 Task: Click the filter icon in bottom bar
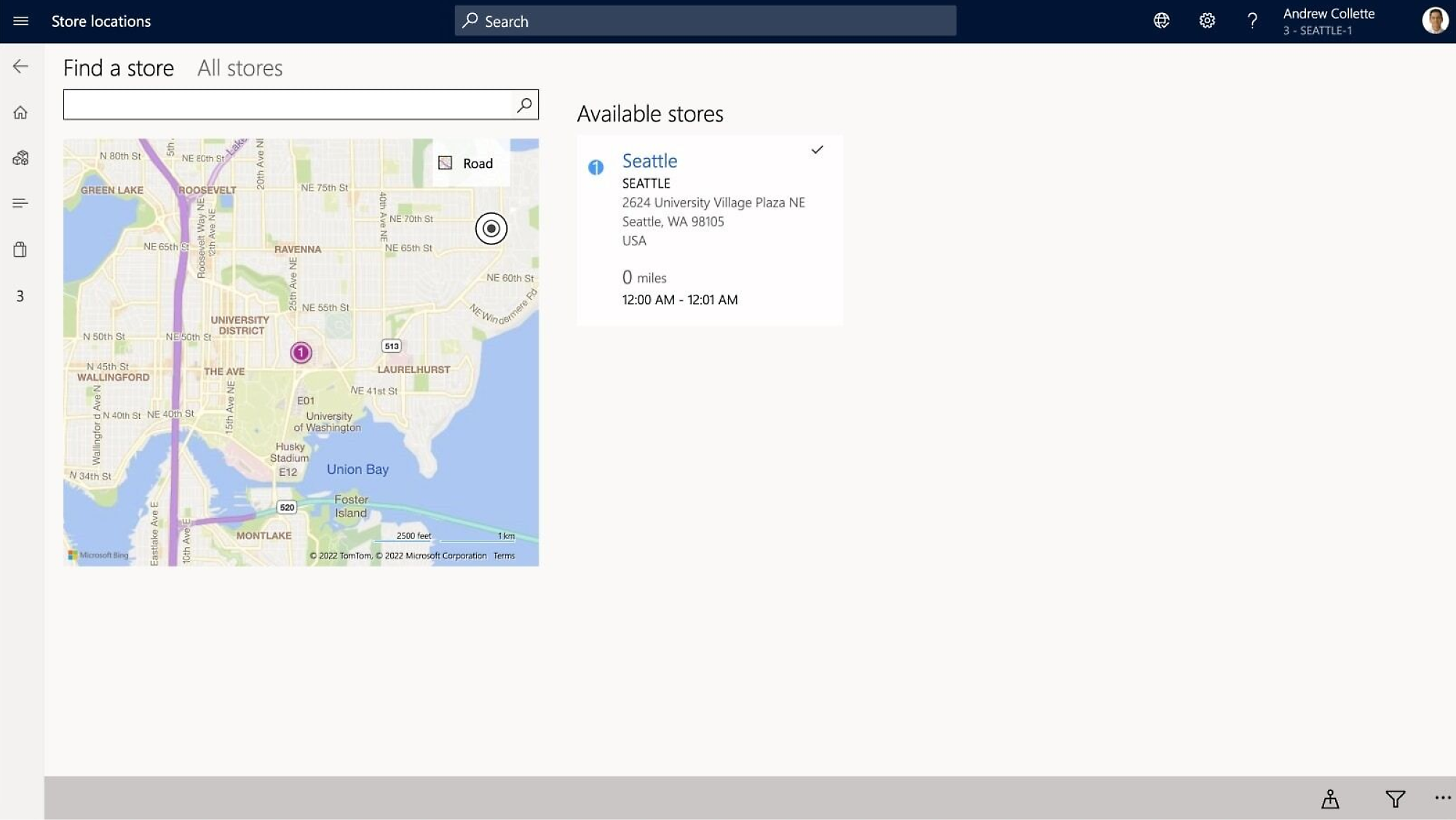(1395, 798)
